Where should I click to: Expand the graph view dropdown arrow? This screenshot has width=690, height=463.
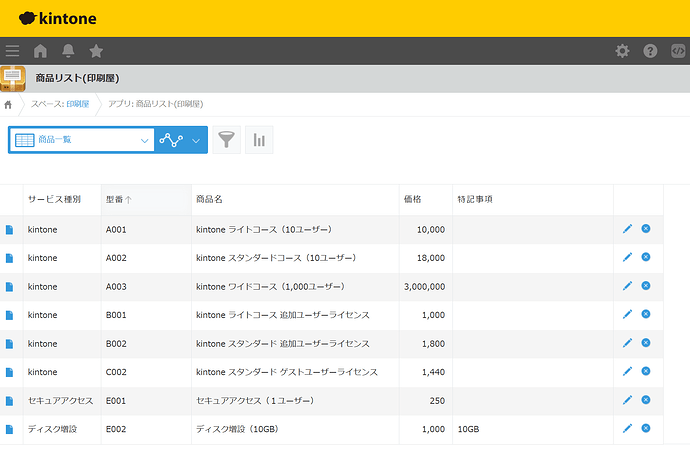pyautogui.click(x=196, y=140)
